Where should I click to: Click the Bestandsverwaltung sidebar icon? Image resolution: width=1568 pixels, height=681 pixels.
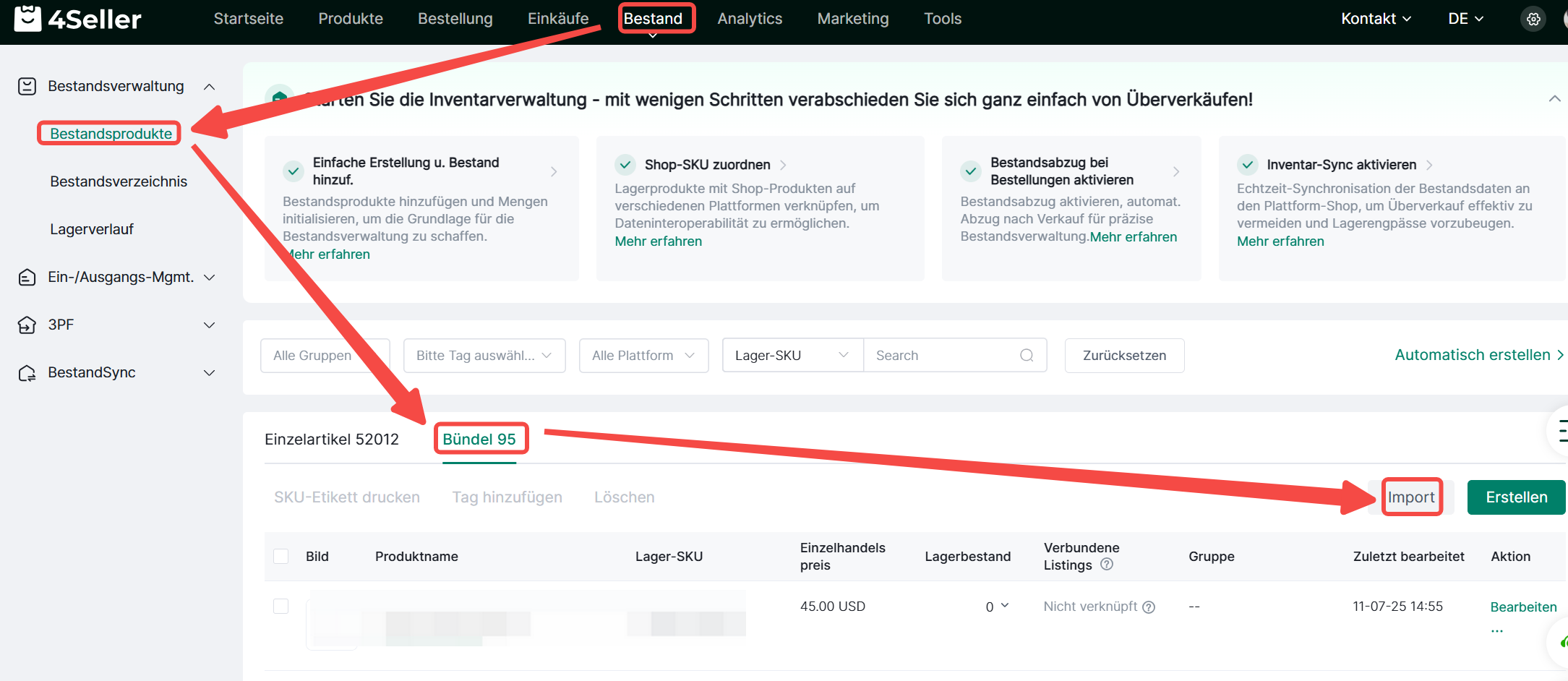coord(27,87)
